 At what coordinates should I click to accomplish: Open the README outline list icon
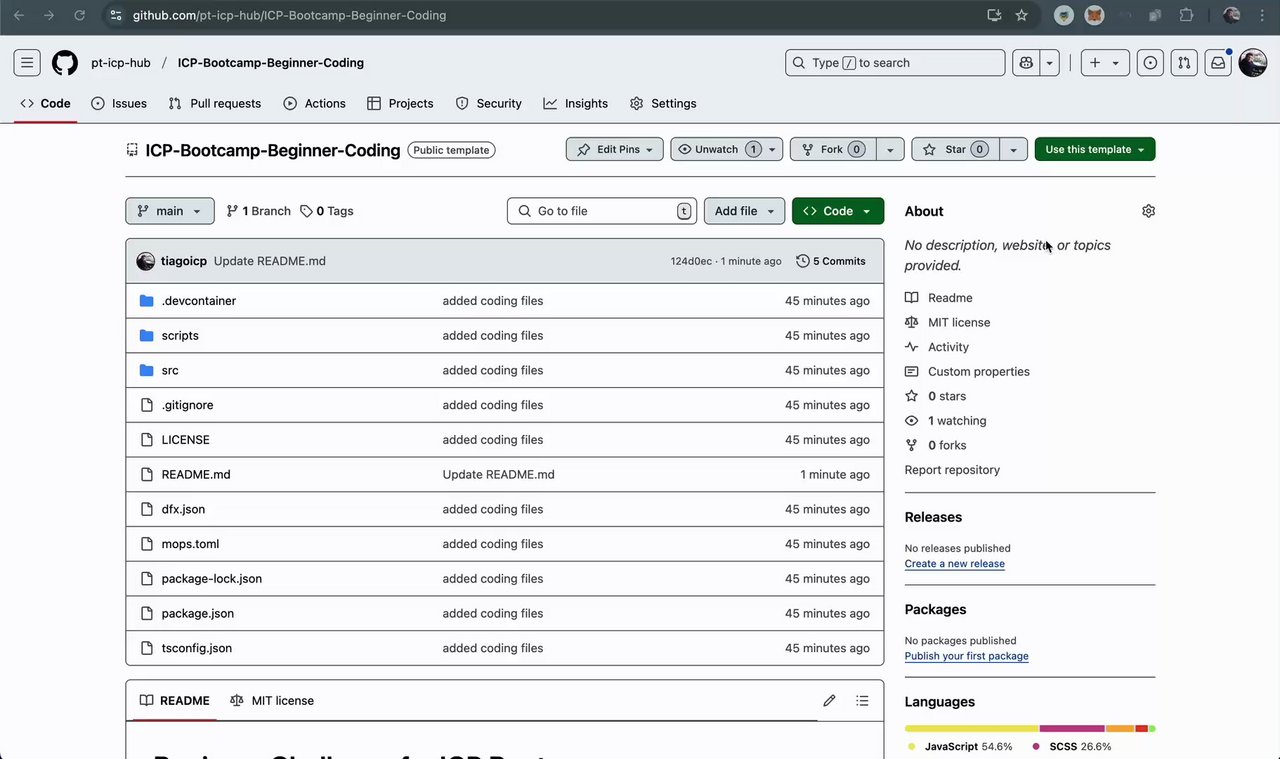coord(862,701)
